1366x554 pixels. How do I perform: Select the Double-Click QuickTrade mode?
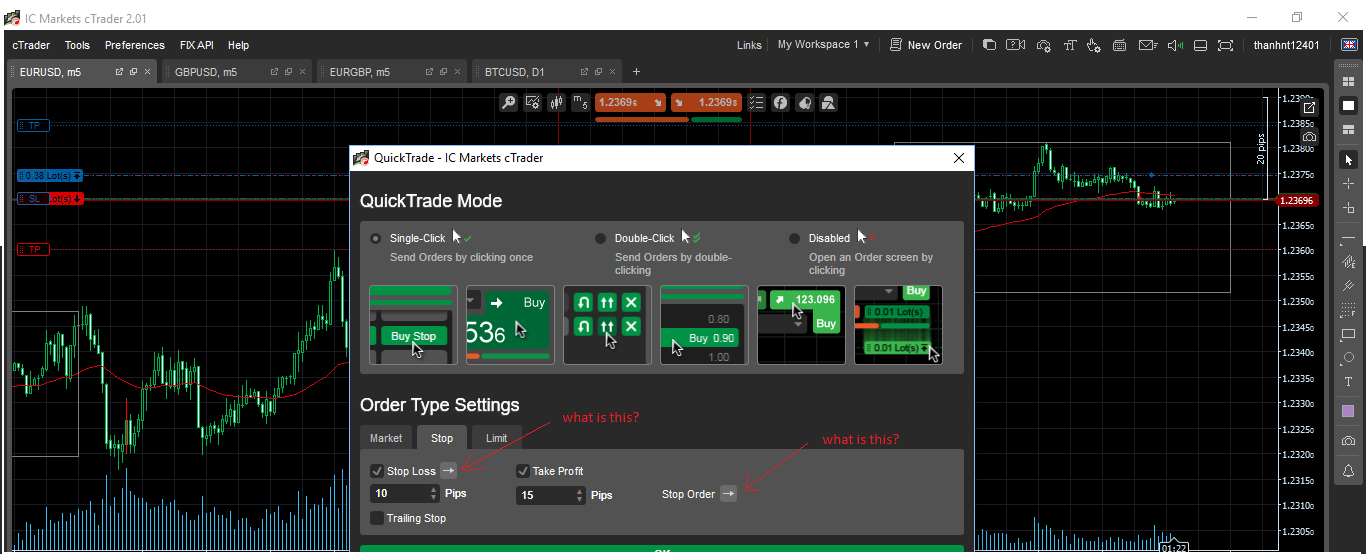(x=601, y=238)
